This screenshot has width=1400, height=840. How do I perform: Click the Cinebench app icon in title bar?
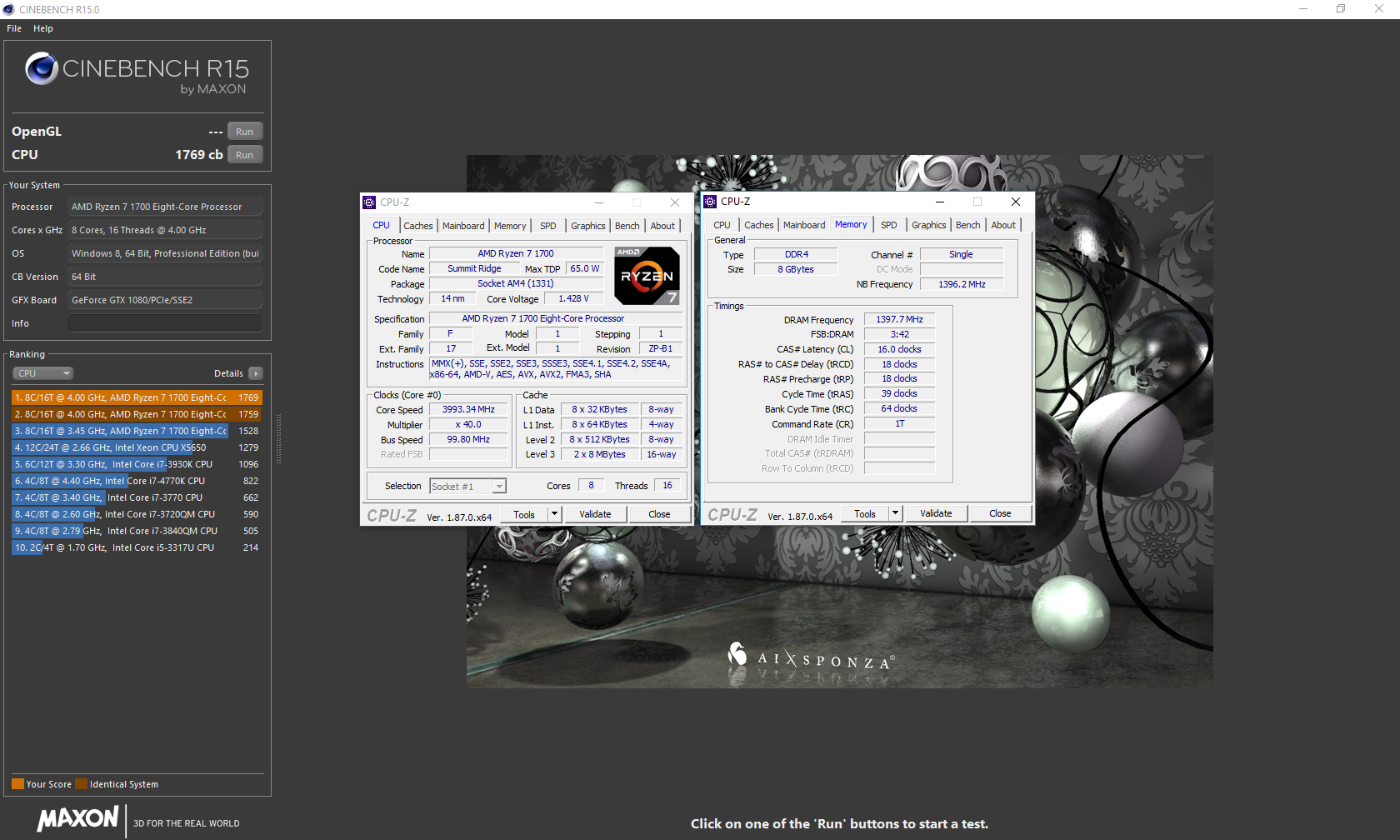click(8, 9)
